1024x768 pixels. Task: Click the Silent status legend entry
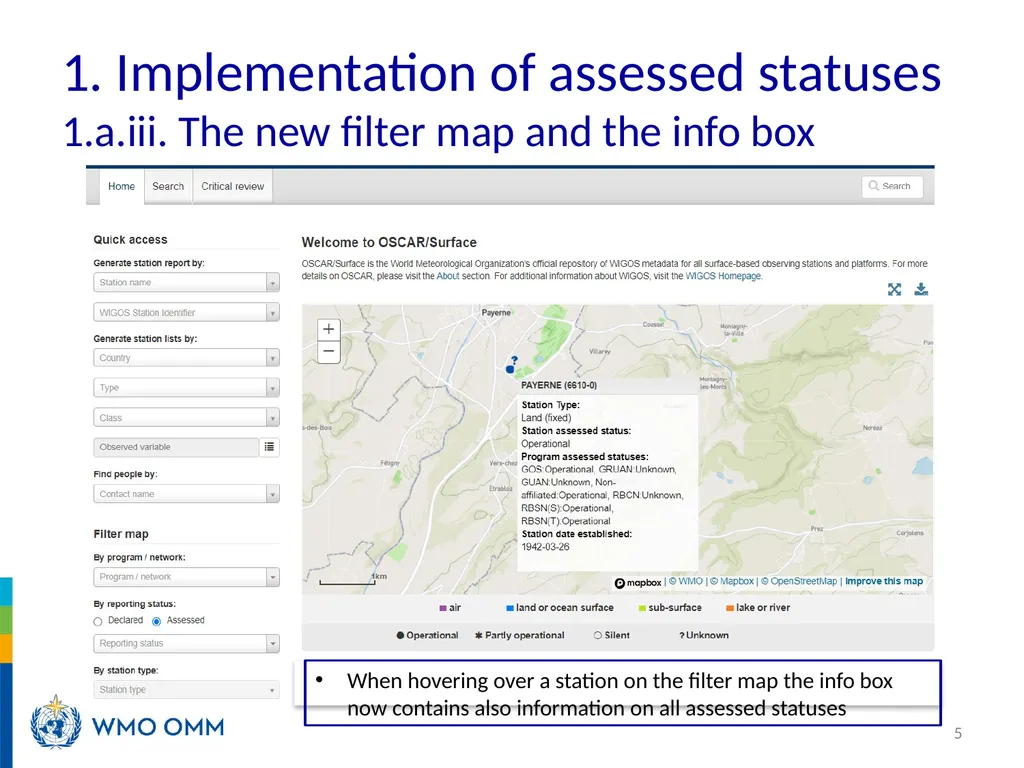coord(611,635)
